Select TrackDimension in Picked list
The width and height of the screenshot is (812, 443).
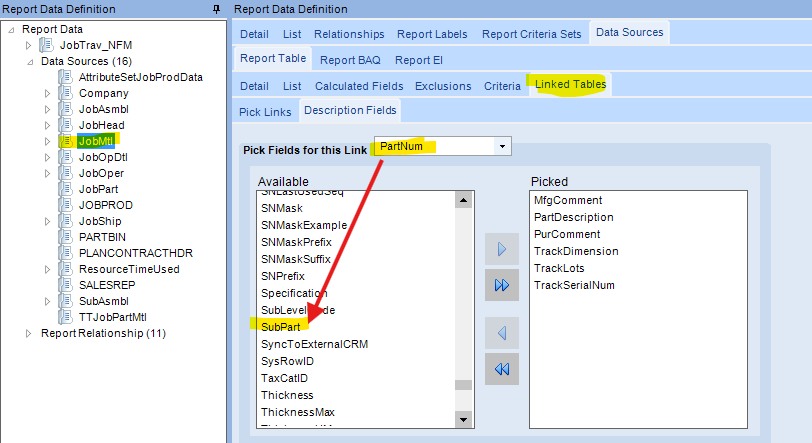click(x=576, y=251)
